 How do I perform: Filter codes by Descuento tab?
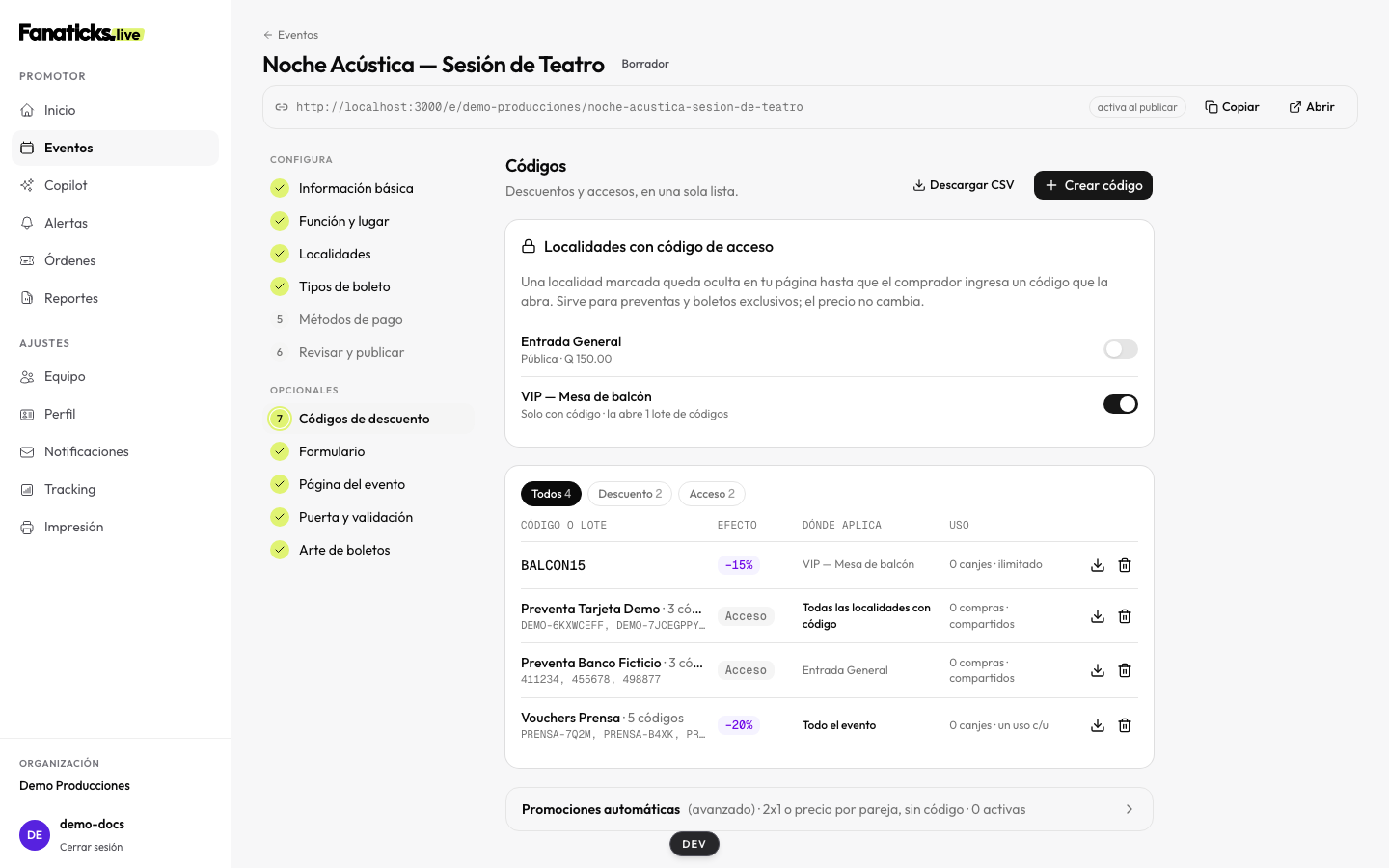pos(630,494)
